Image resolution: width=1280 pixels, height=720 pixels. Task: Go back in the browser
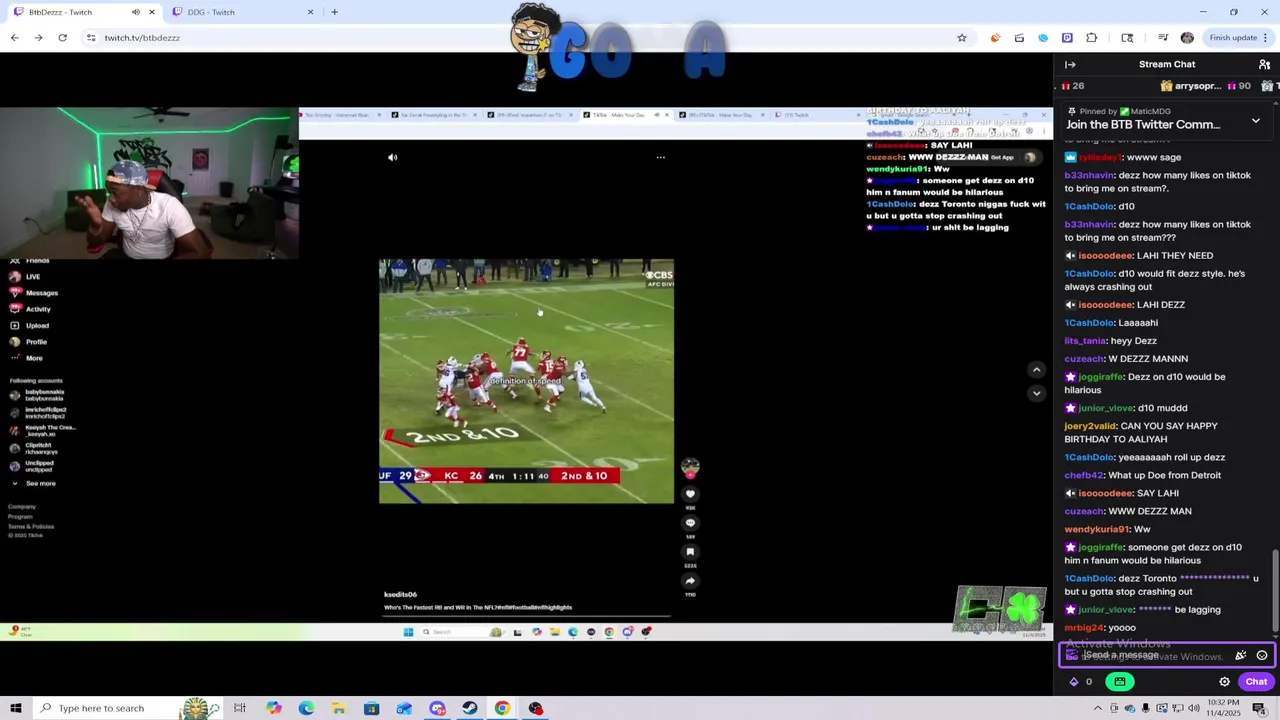tap(14, 38)
